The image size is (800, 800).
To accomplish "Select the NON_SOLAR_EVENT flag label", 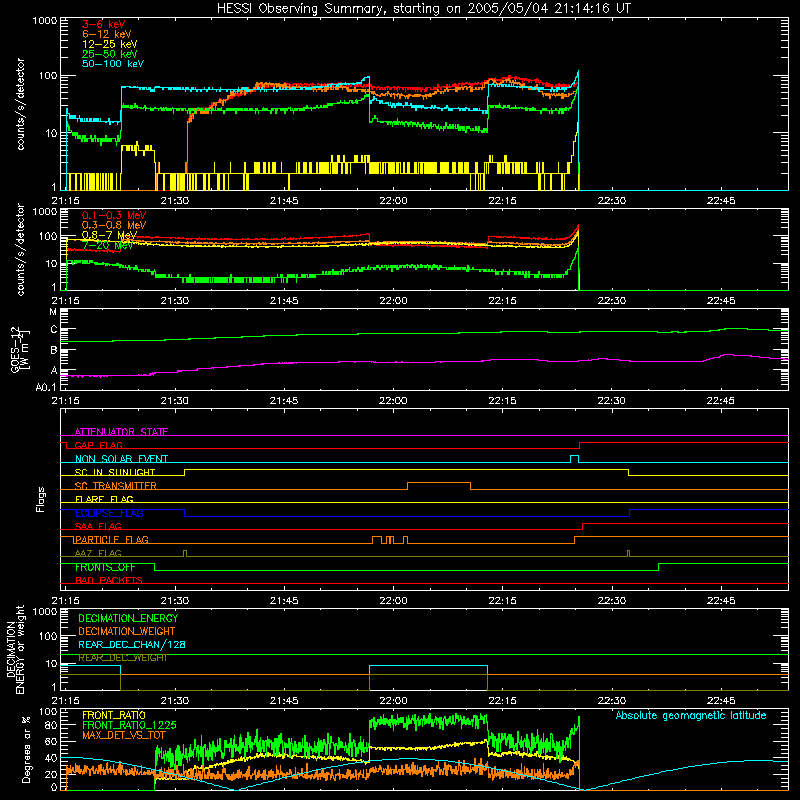I will pos(121,459).
